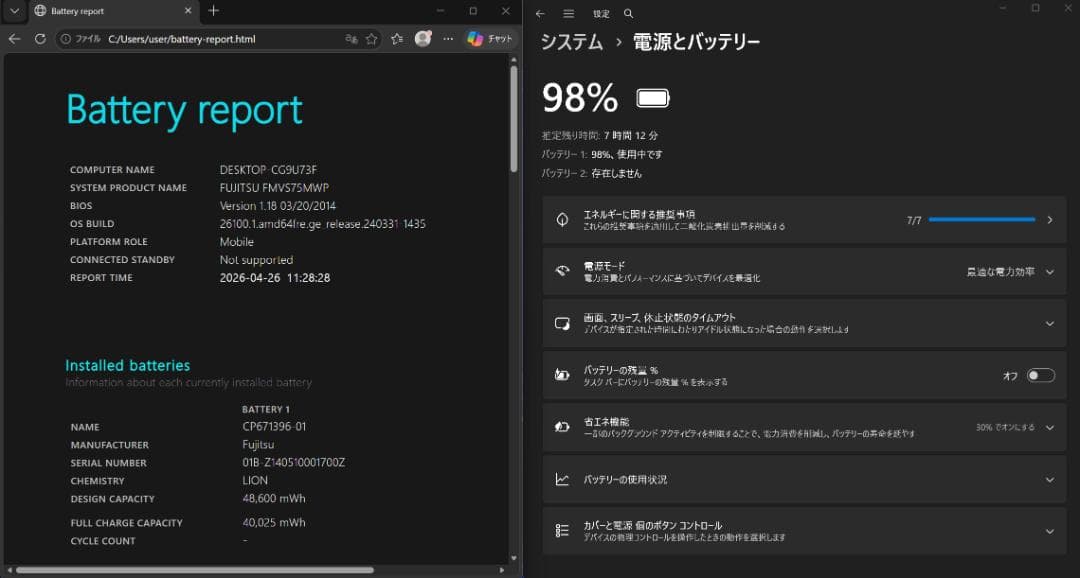Click the chevron on the energy recommendations row
Screen dimensions: 1080x578
point(1050,220)
